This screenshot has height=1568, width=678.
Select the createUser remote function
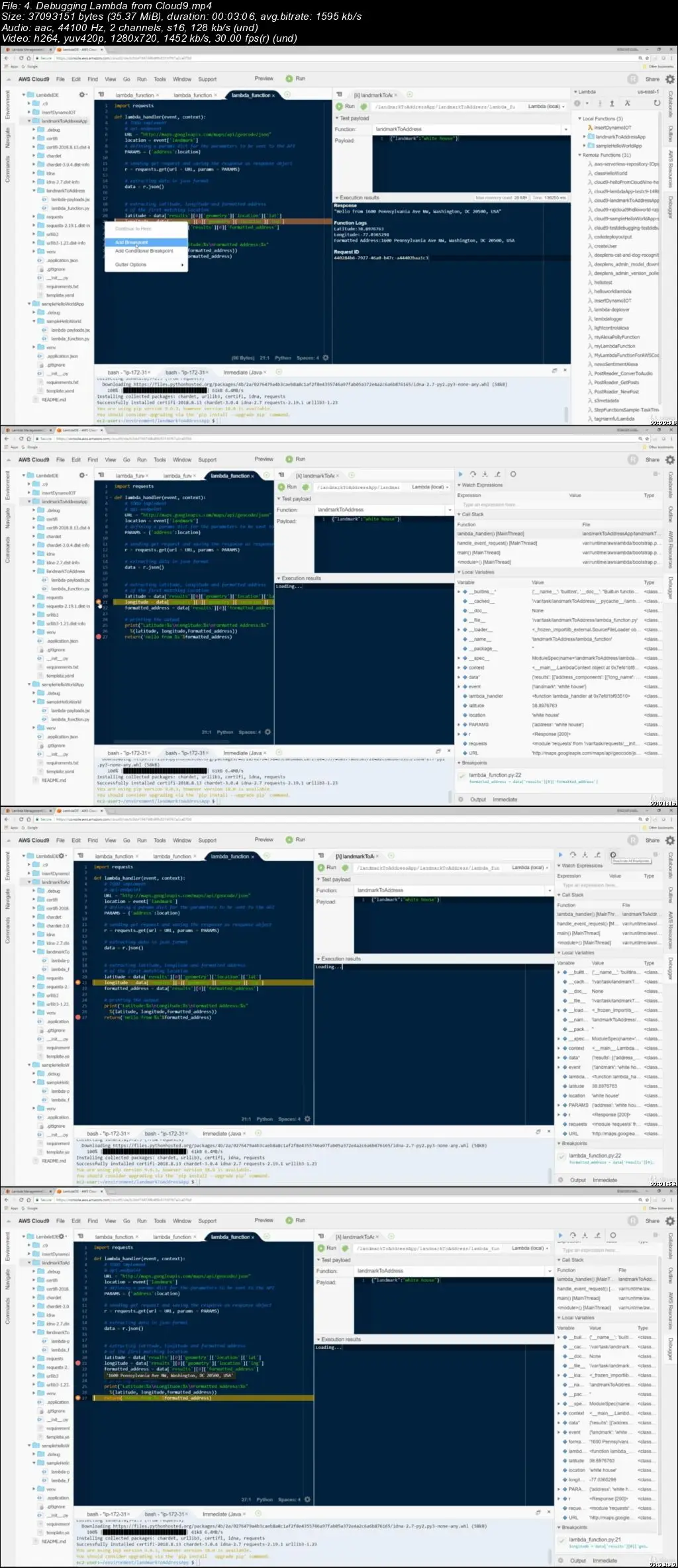point(605,246)
